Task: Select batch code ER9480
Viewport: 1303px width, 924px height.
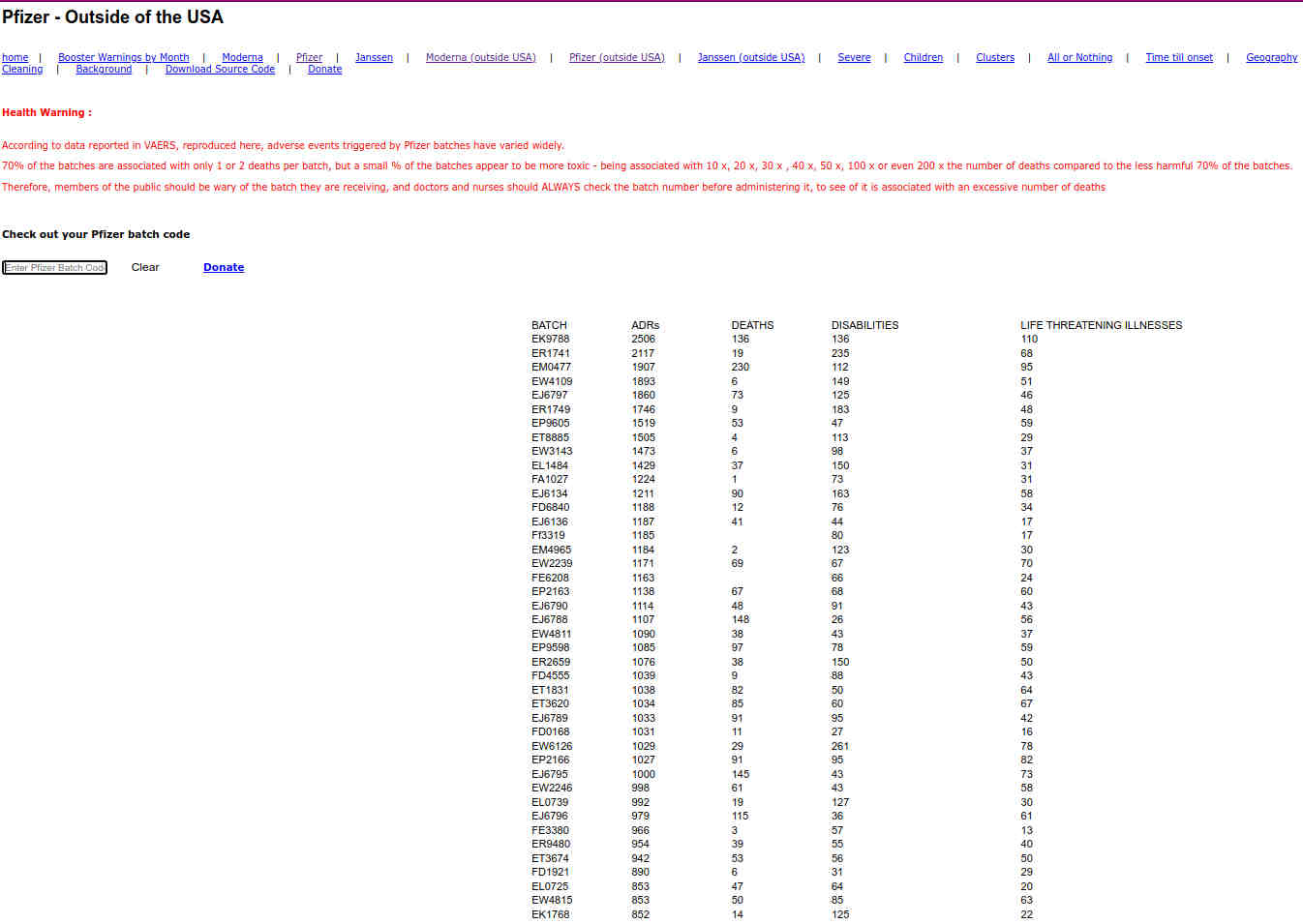Action: click(551, 845)
